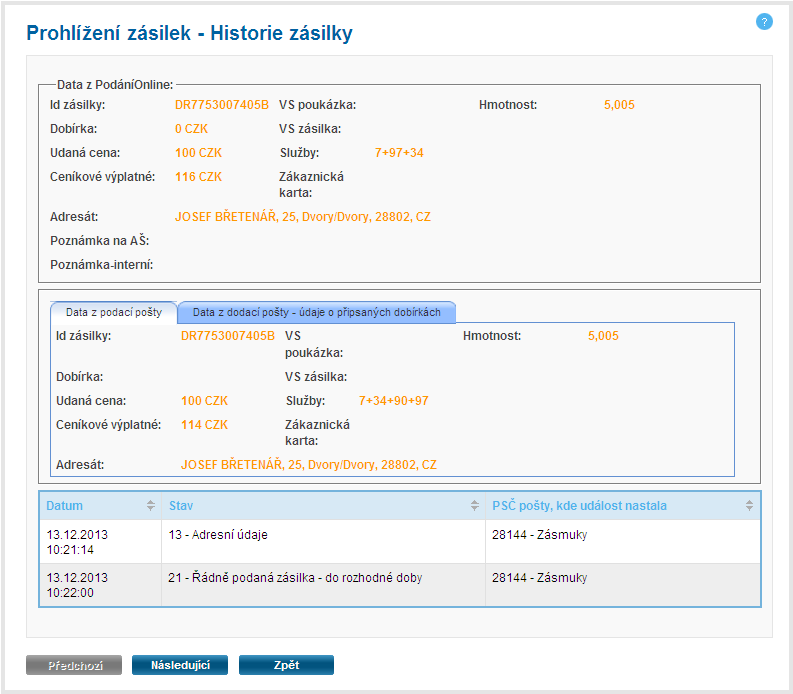Viewport: 793px width, 694px height.
Task: Click the Ceníkové výplatné 114 CZK value
Action: (204, 425)
